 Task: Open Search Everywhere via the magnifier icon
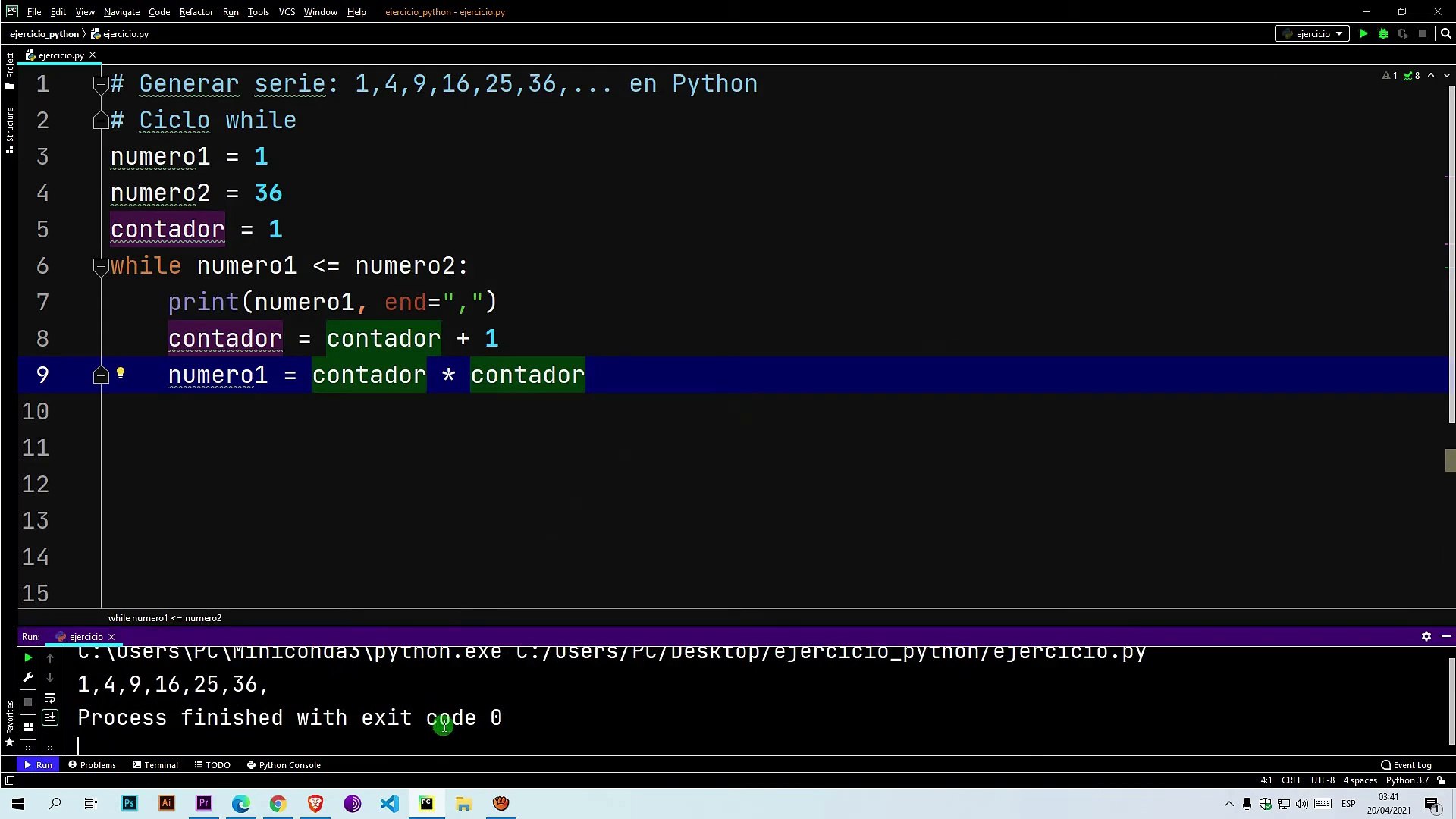pyautogui.click(x=1445, y=34)
